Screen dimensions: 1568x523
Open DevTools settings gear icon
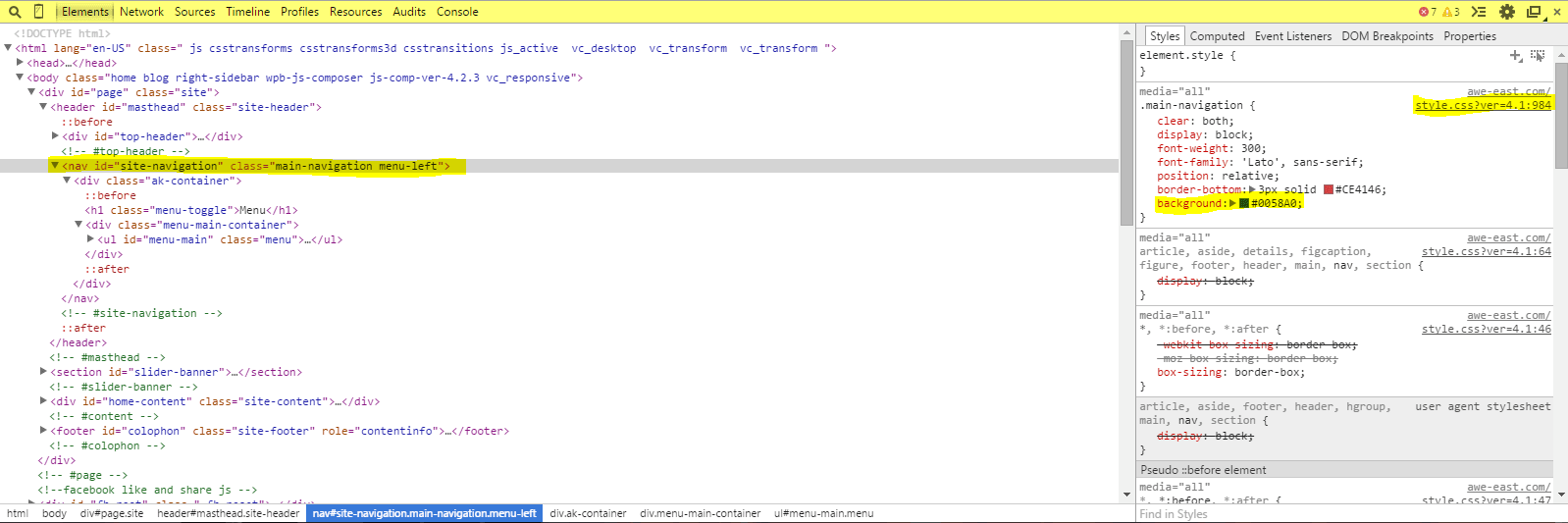[x=1507, y=12]
